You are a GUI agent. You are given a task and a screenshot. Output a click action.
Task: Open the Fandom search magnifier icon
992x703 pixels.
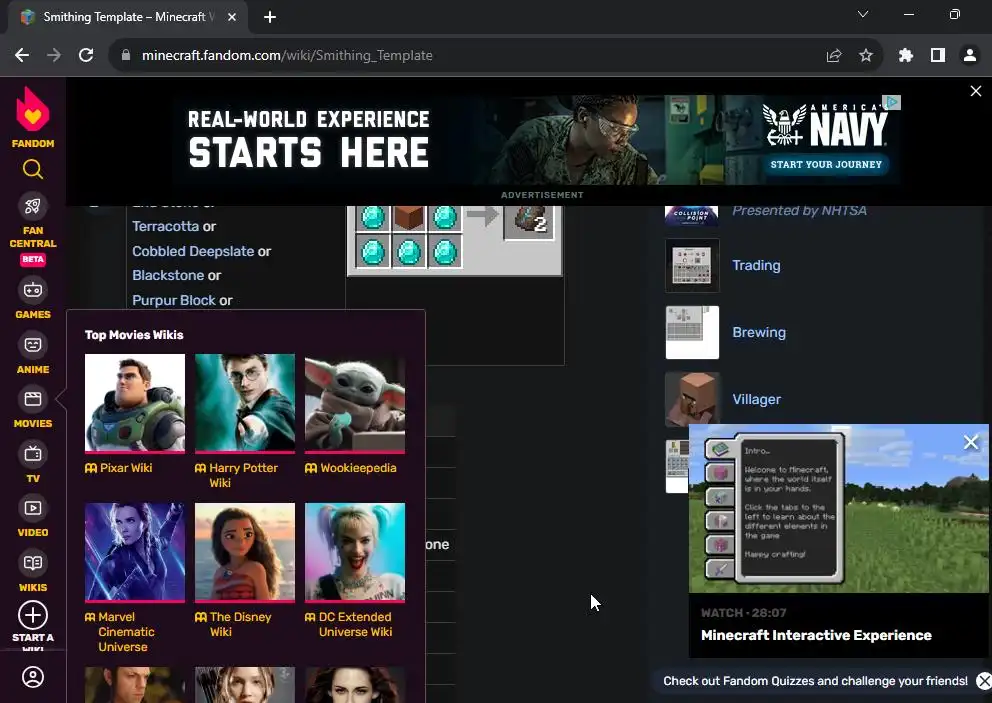33,169
